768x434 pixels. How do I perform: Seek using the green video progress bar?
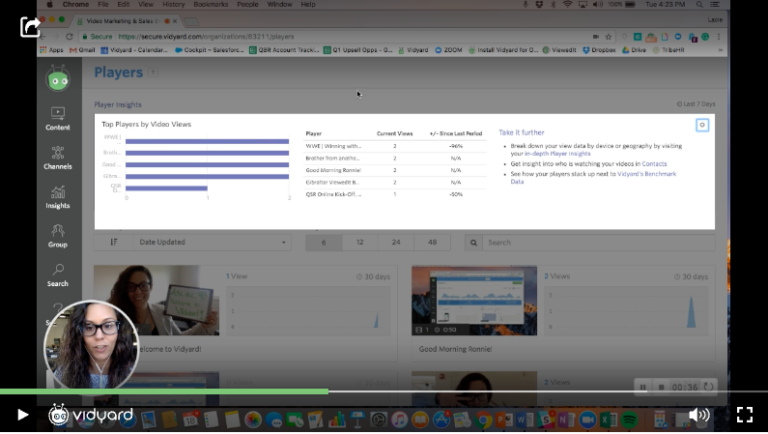pos(164,391)
